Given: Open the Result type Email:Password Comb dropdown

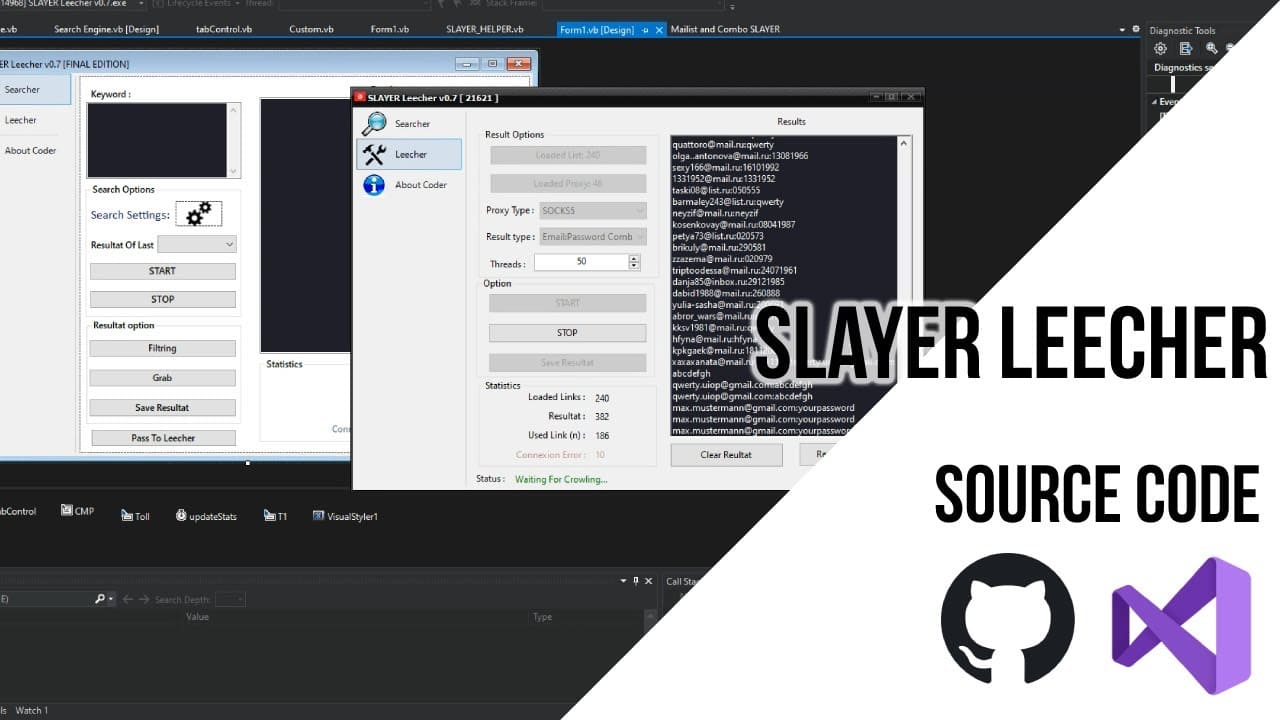Looking at the screenshot, I should point(593,237).
